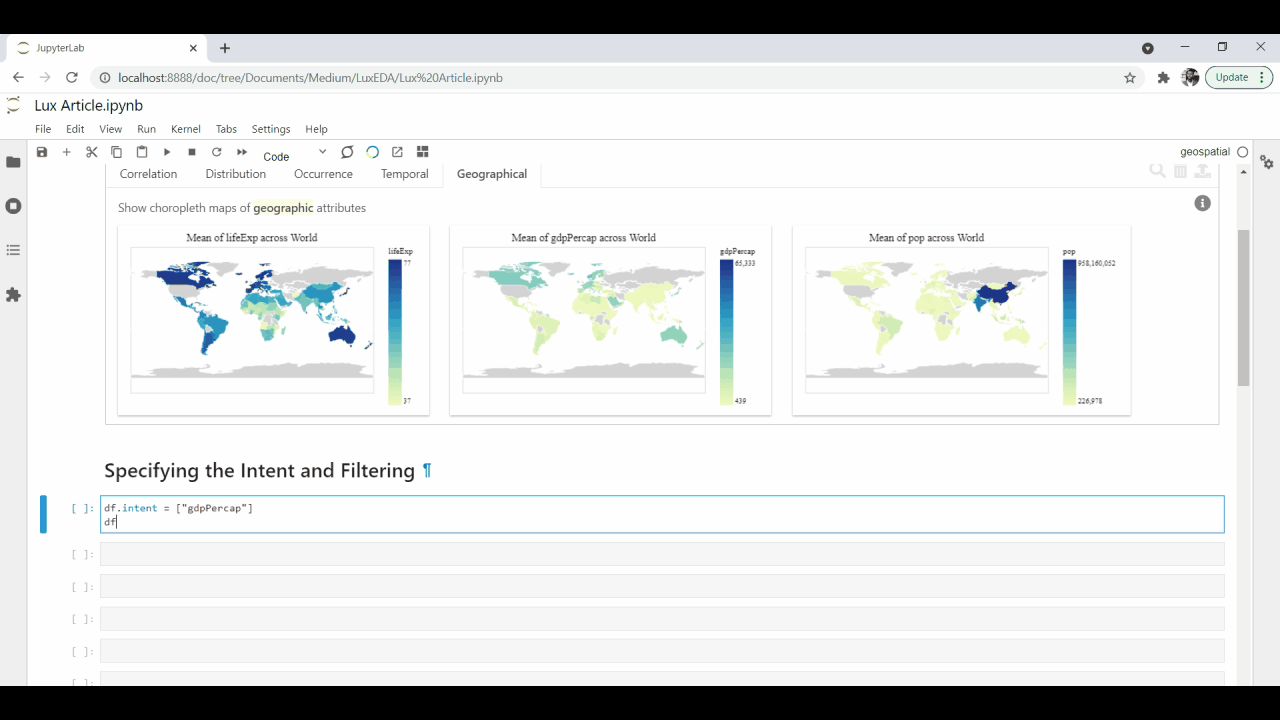Run the selected cell with the play icon
The width and height of the screenshot is (1280, 720).
tap(167, 152)
